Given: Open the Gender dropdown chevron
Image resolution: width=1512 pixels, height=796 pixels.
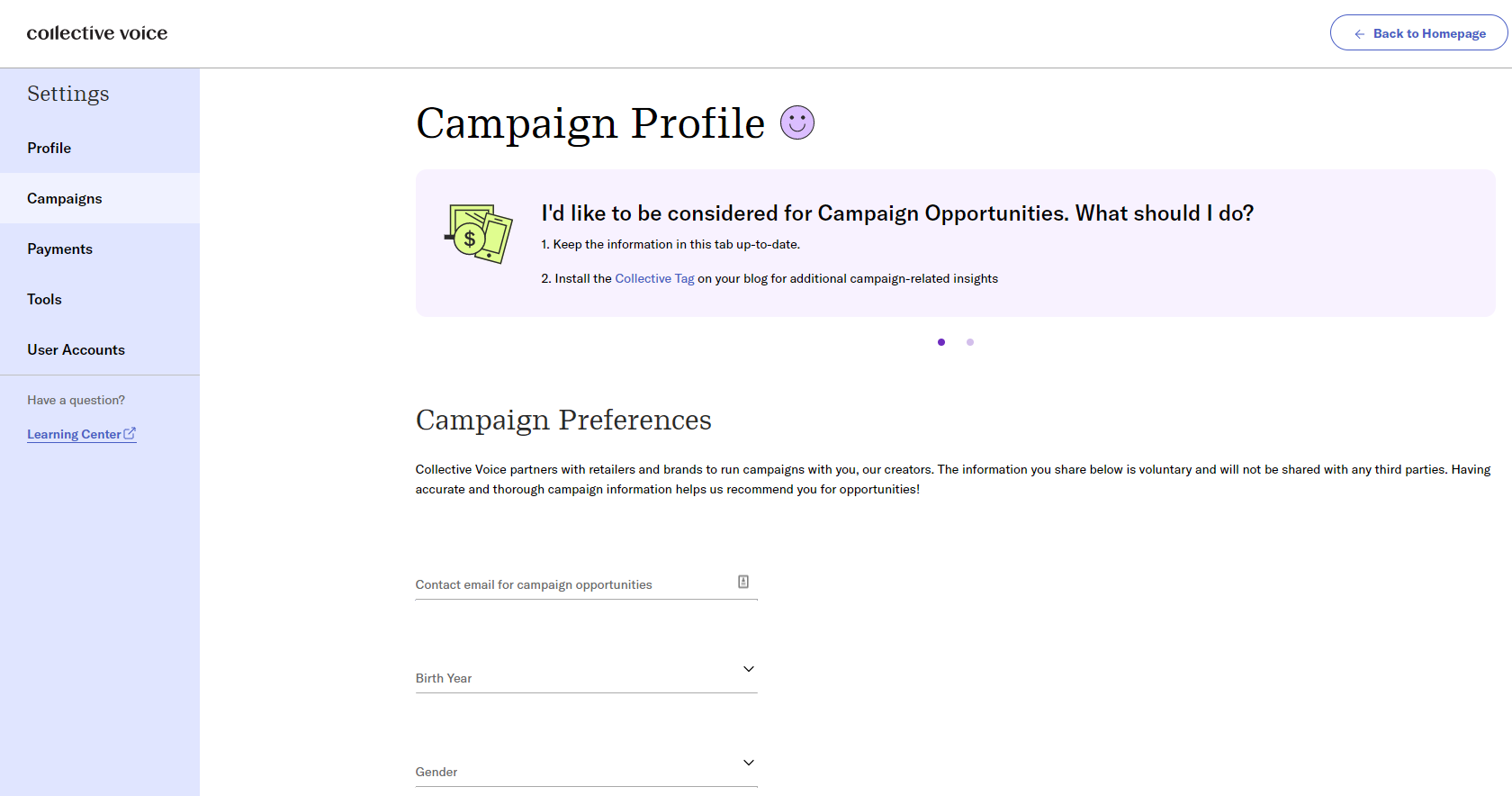Looking at the screenshot, I should coord(749,763).
